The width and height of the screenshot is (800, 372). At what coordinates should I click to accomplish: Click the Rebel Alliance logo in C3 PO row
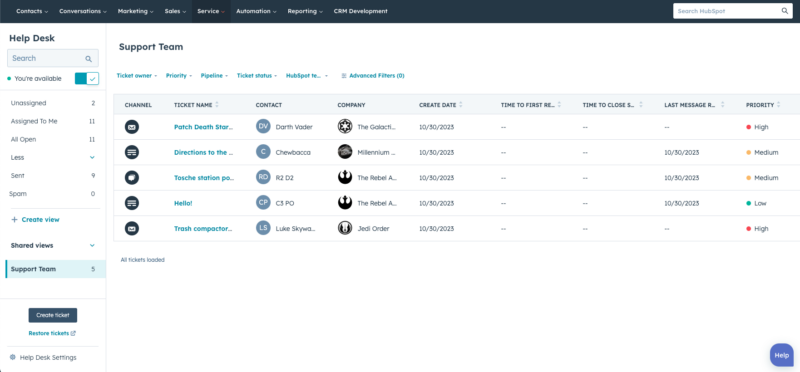pos(345,203)
